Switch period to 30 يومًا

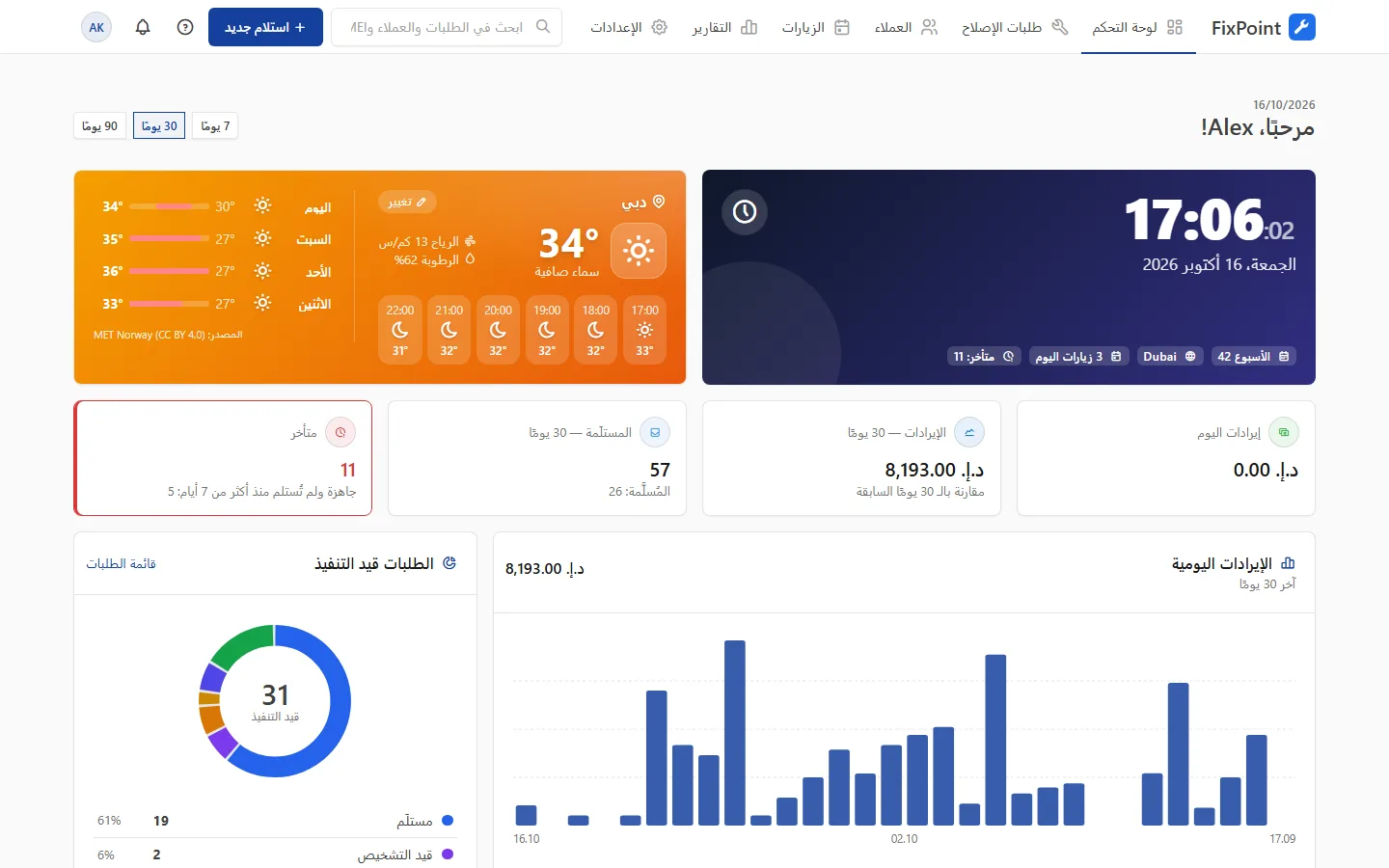coord(159,126)
